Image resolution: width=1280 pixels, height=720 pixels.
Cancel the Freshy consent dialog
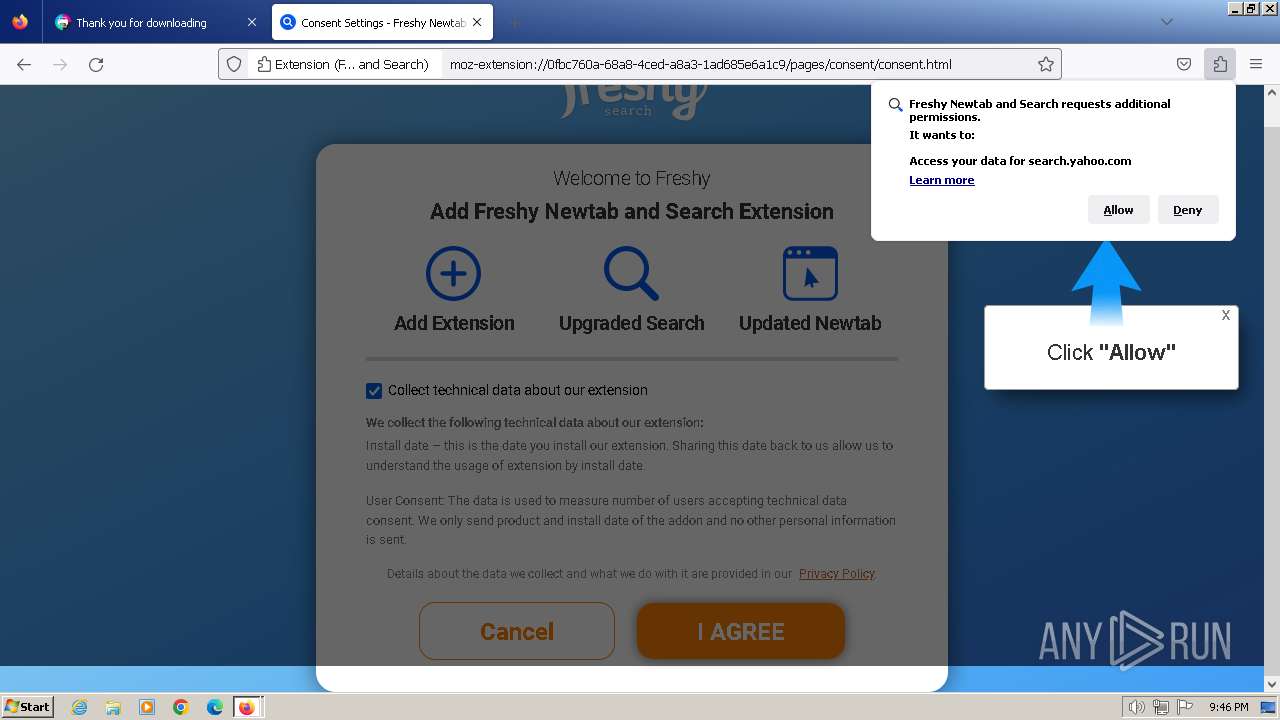point(517,631)
